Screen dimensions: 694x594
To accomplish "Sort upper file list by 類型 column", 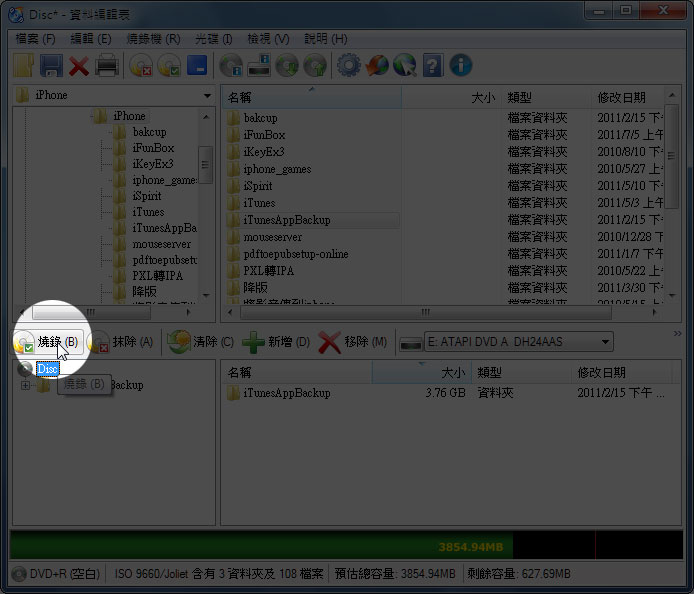I will point(547,97).
